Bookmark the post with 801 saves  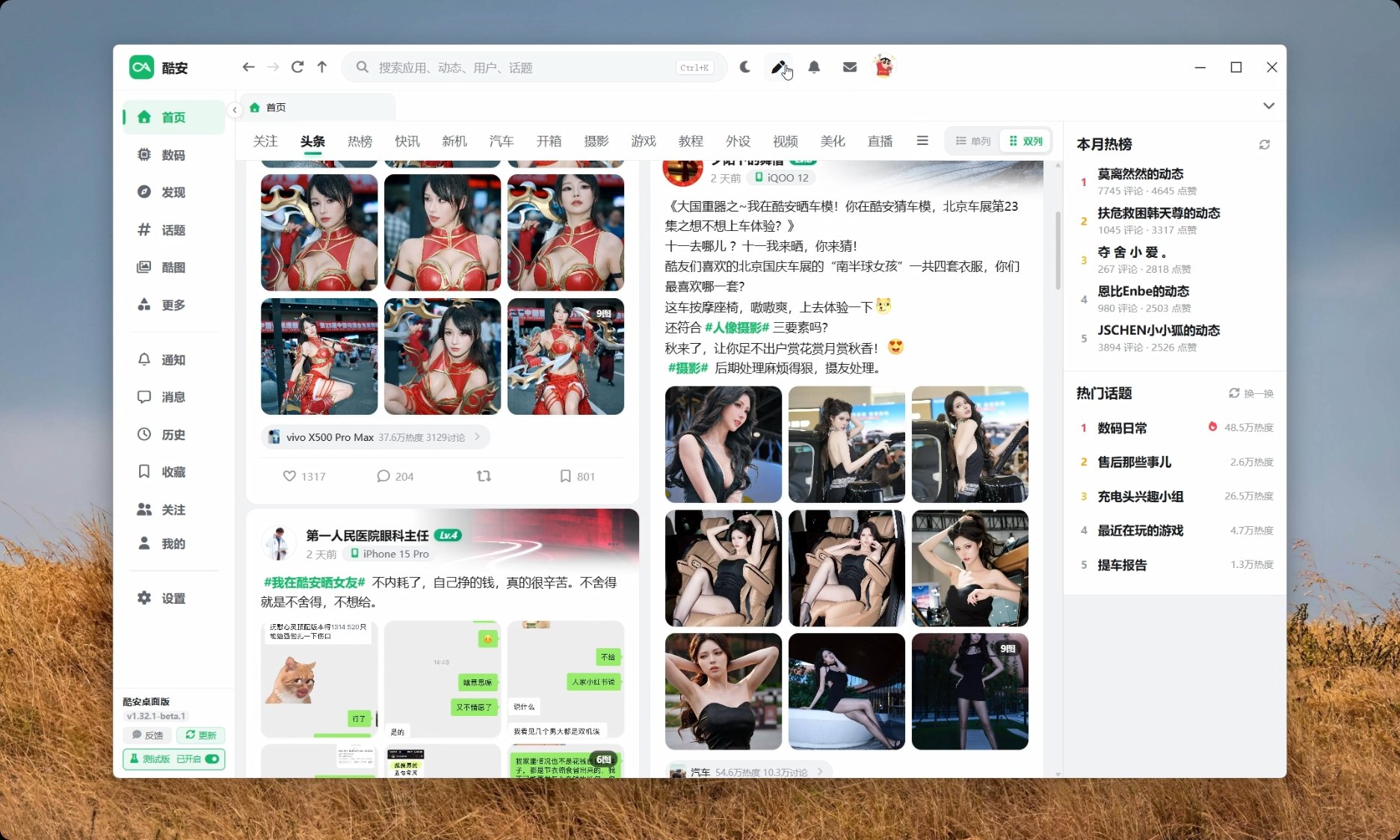tap(576, 476)
